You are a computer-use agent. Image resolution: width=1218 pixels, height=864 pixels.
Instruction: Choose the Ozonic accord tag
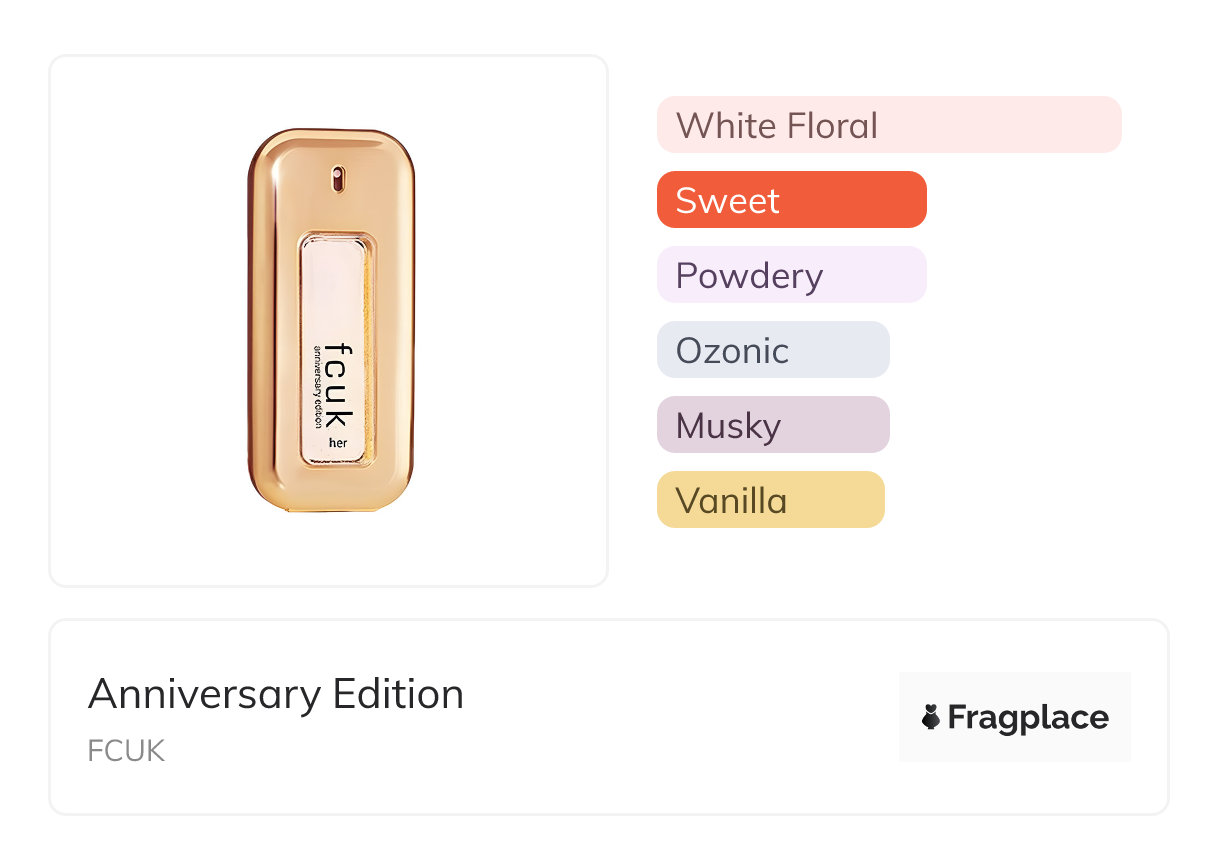772,350
